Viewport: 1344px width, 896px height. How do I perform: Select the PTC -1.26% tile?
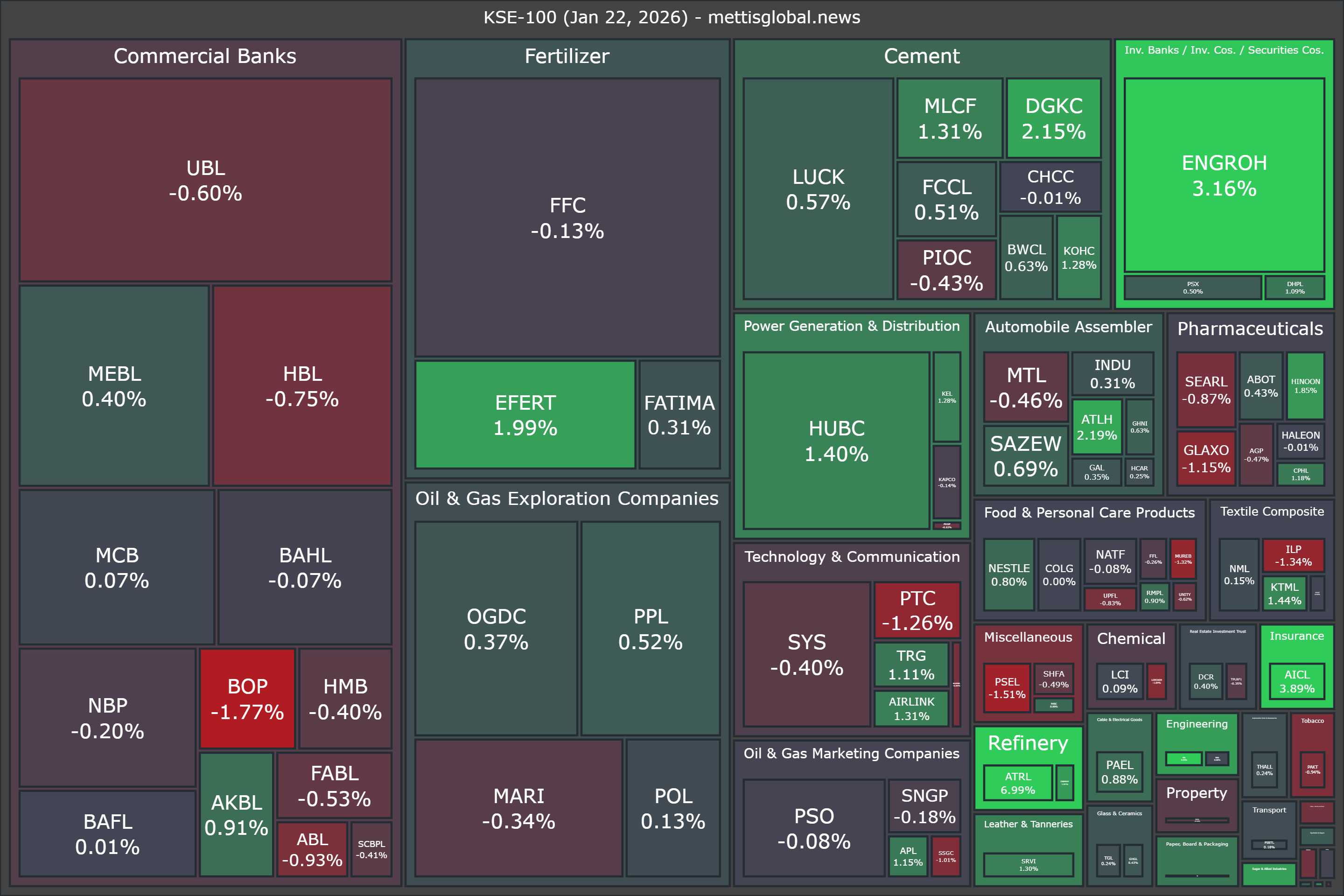[917, 610]
